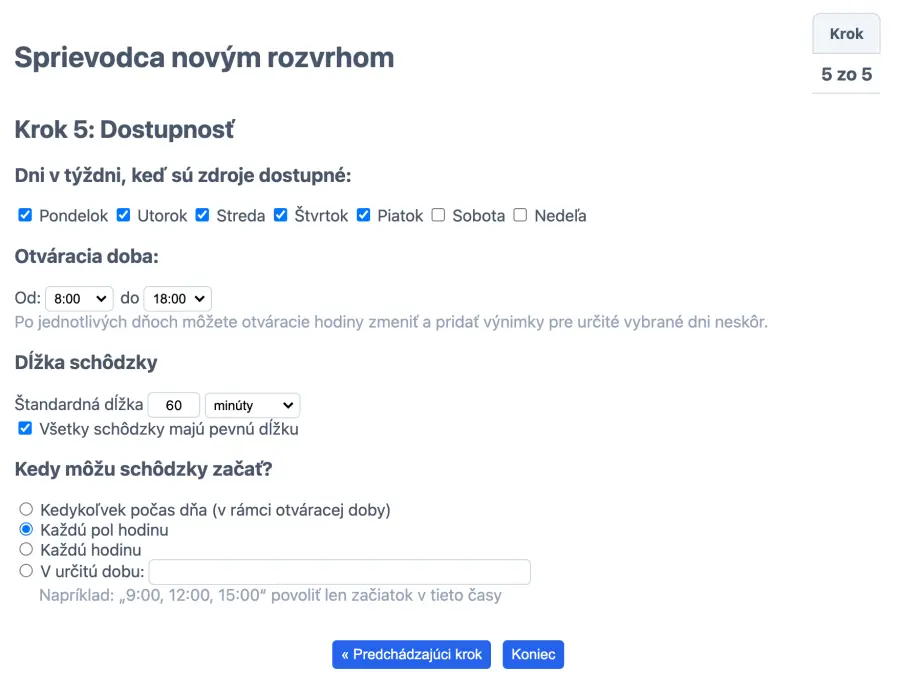This screenshot has height=692, width=900.
Task: Select 'Každú pol hodinu' radio button
Action: tap(26, 529)
